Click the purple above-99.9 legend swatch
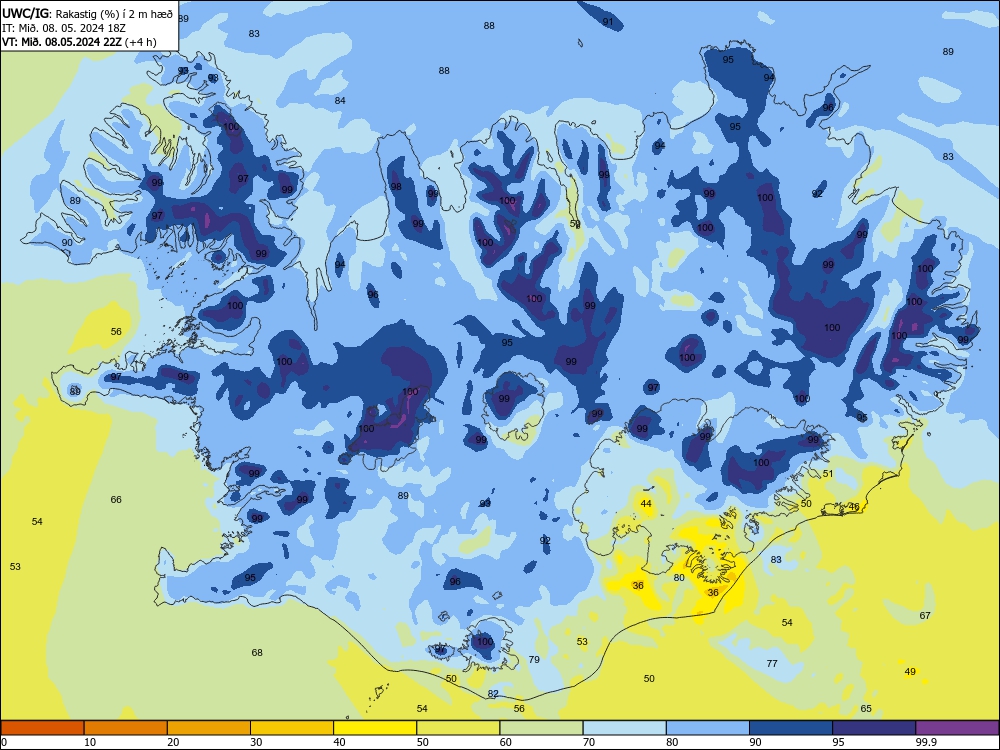Viewport: 1000px width, 750px height. point(957,728)
